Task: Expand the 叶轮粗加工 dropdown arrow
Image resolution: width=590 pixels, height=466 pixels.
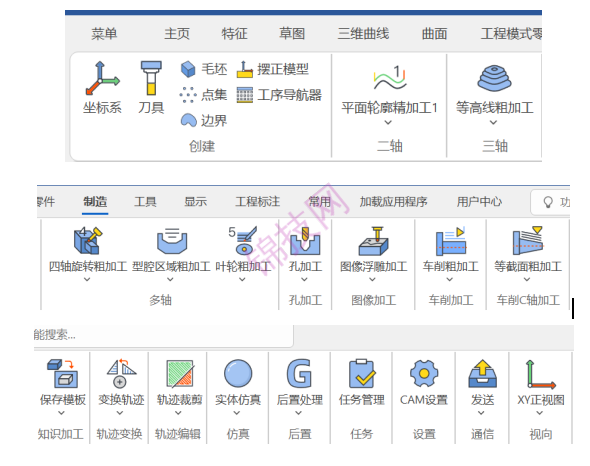Action: pos(242,279)
